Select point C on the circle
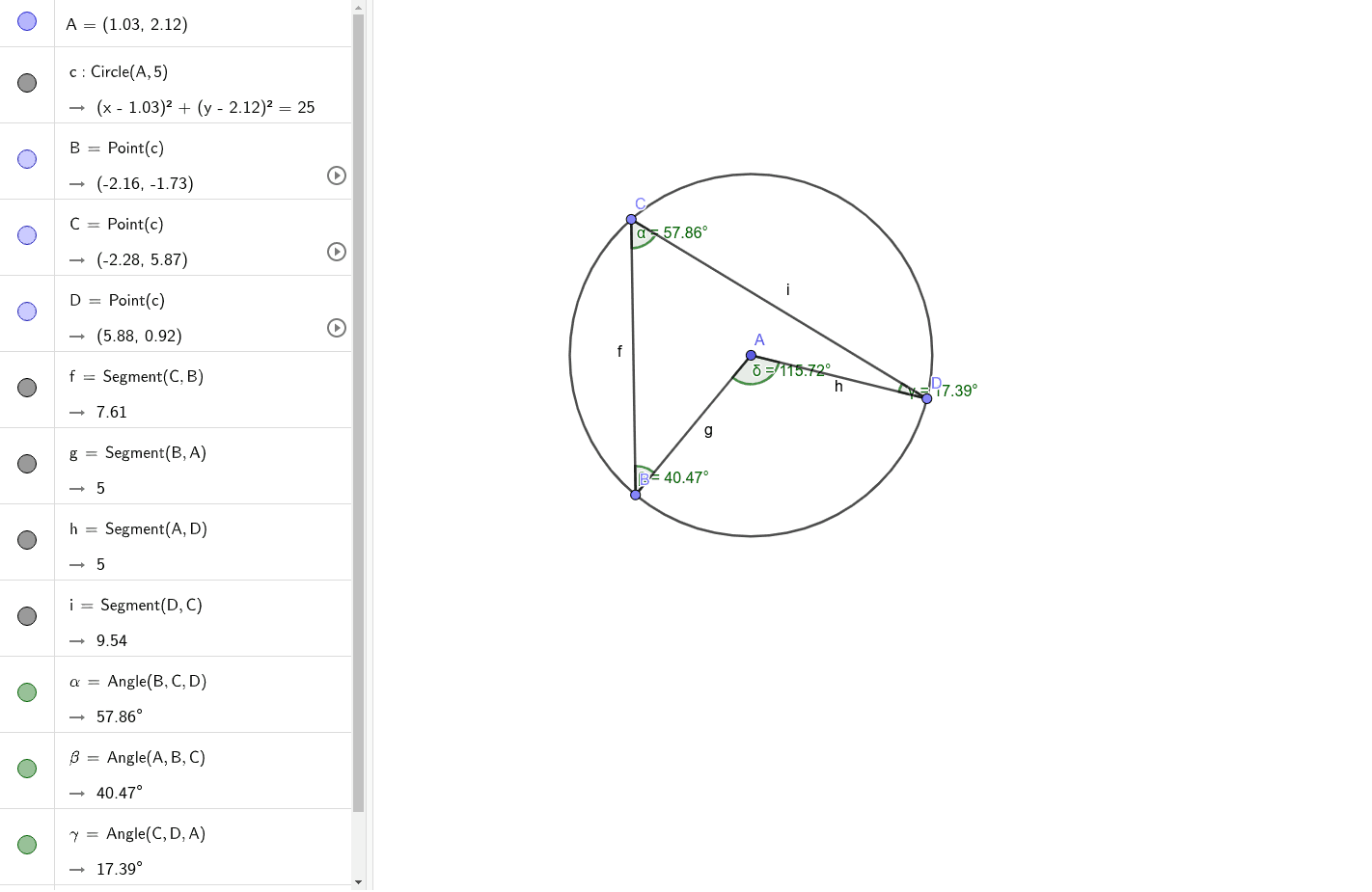Screen dimensions: 1372x892 631,219
